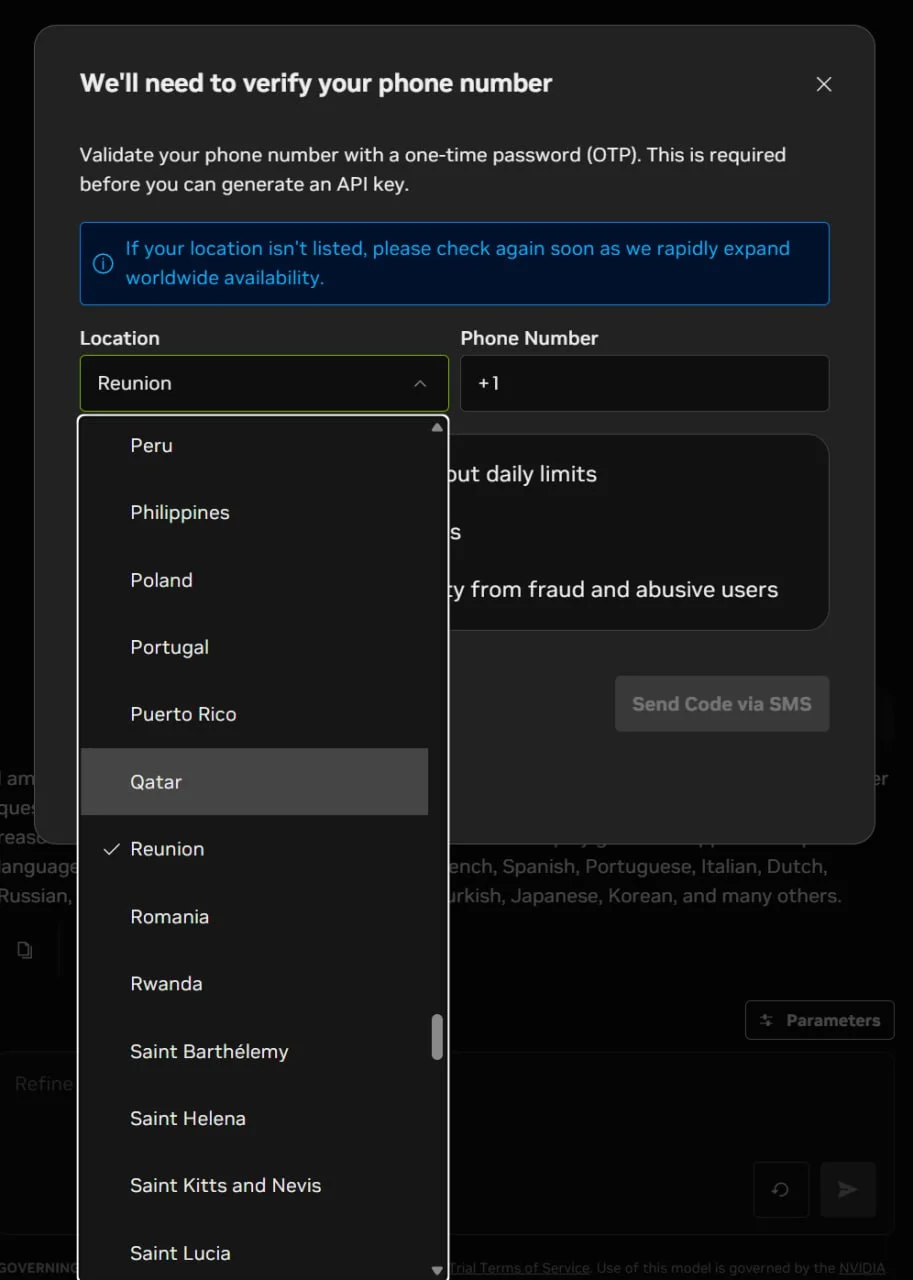Image resolution: width=913 pixels, height=1280 pixels.
Task: Select Puerto Rico from the list
Action: [x=184, y=715]
